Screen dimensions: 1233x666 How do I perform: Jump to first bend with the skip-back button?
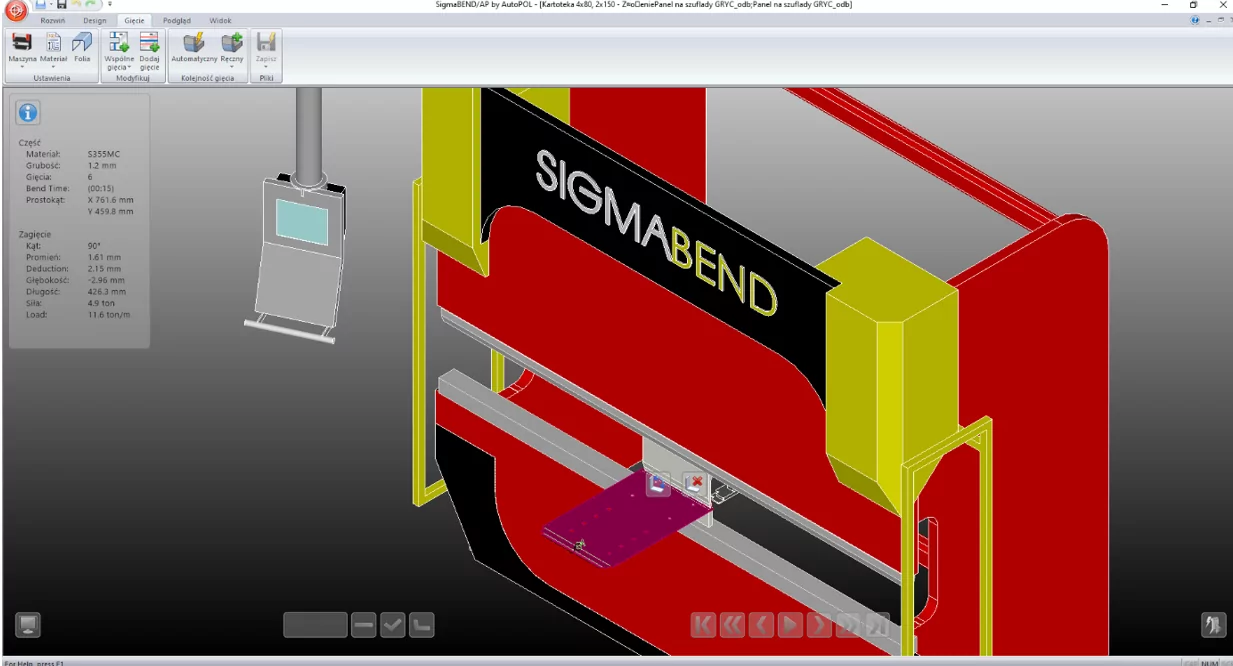click(x=703, y=624)
